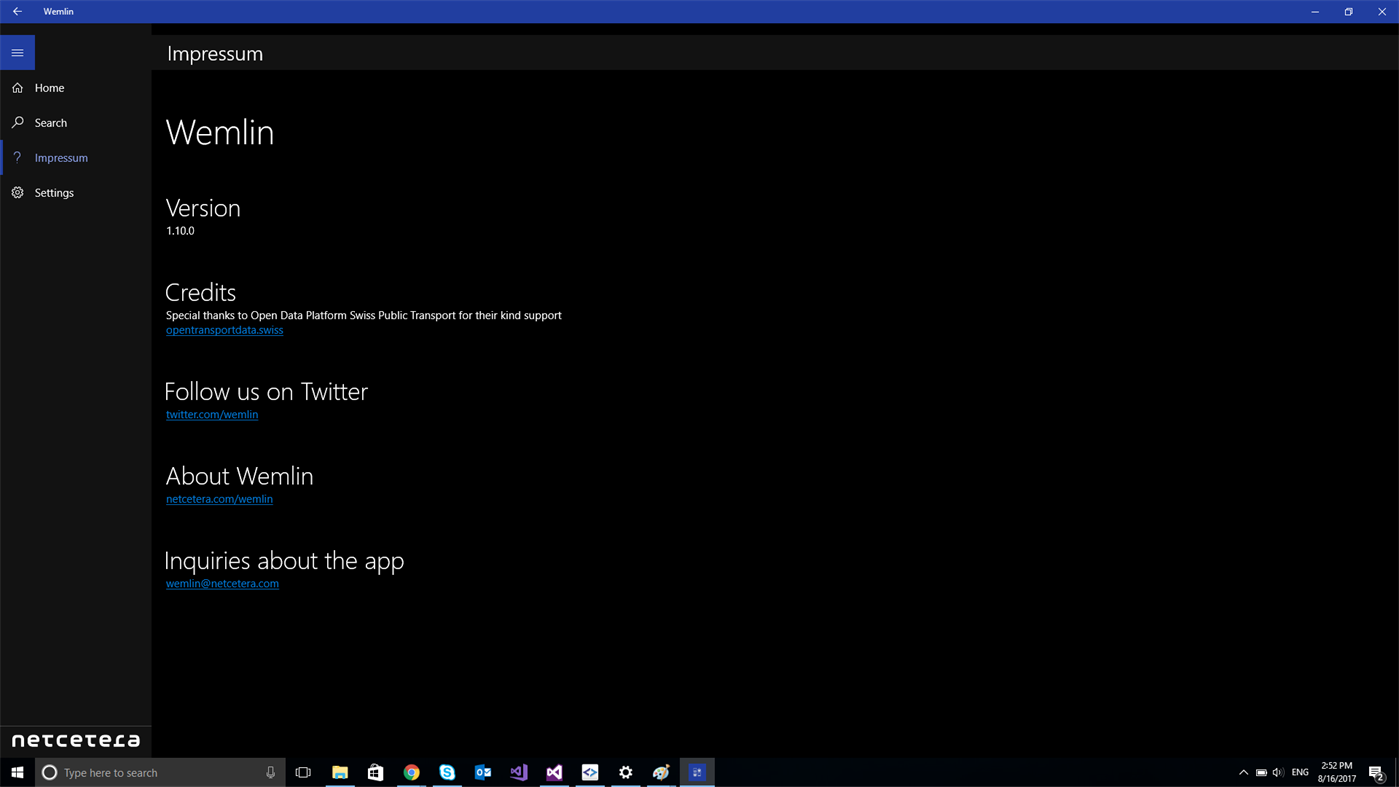This screenshot has width=1399, height=787.
Task: Start Visual Studio from the taskbar
Action: click(553, 771)
